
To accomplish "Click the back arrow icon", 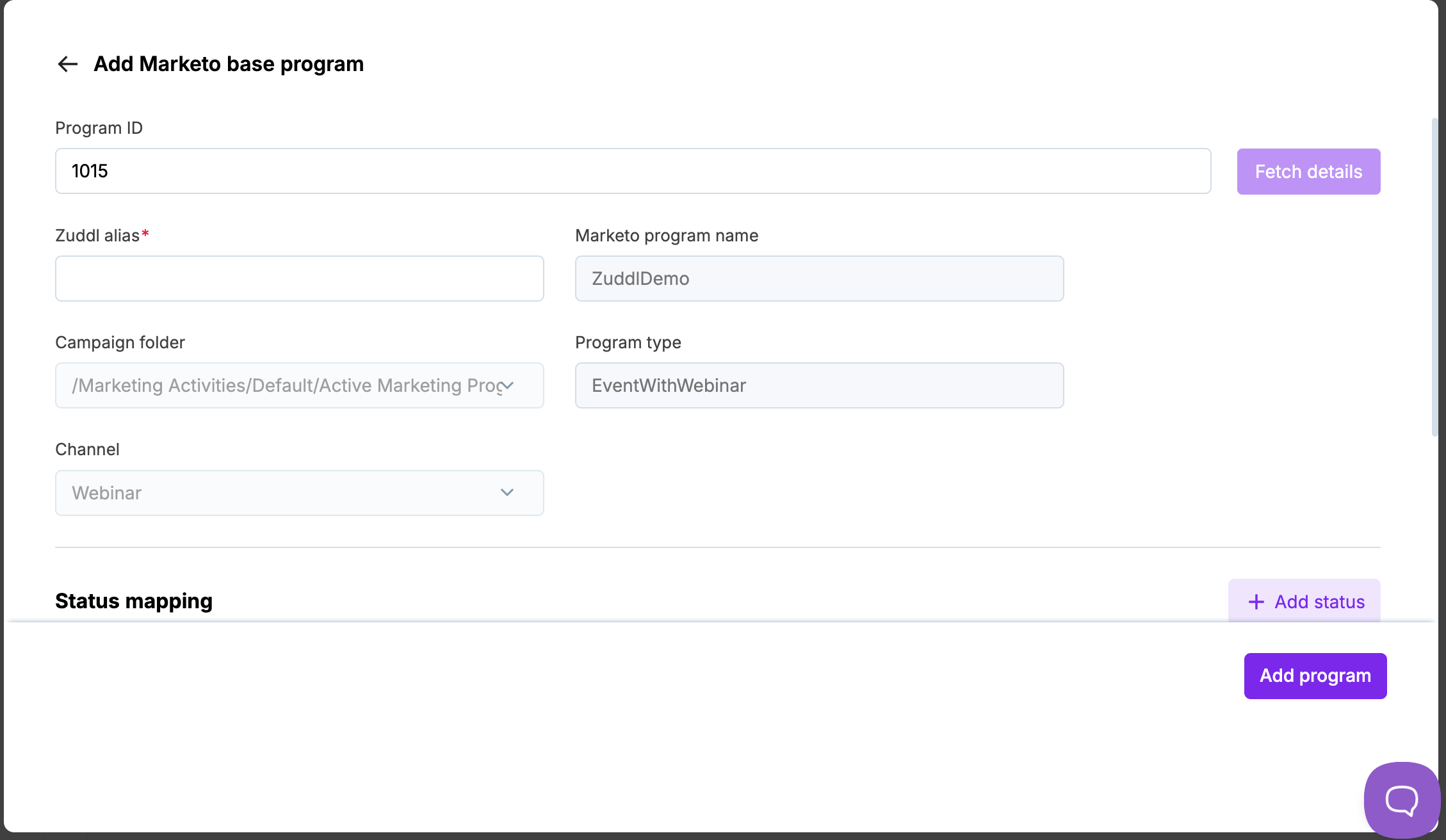I will click(x=67, y=64).
